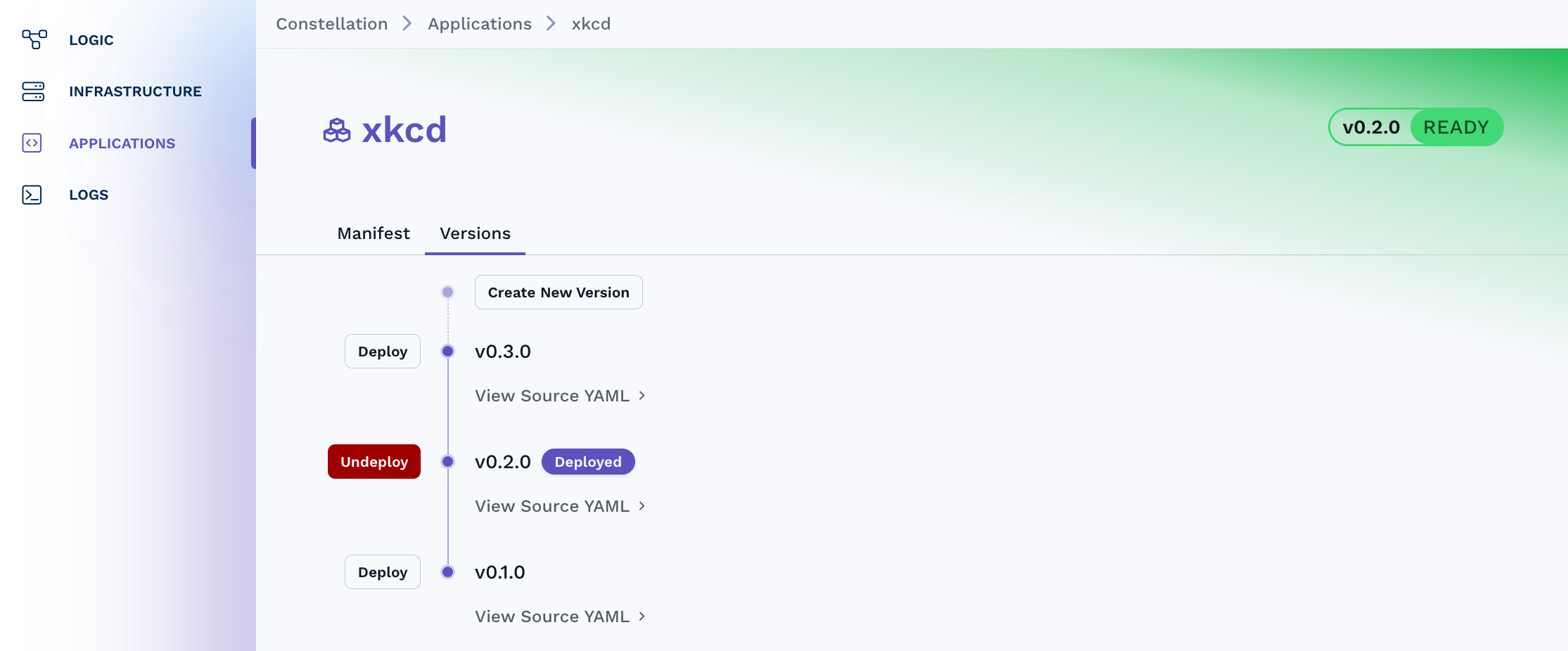Click the Infrastructure server stack icon
Image resolution: width=1568 pixels, height=651 pixels.
coord(33,91)
